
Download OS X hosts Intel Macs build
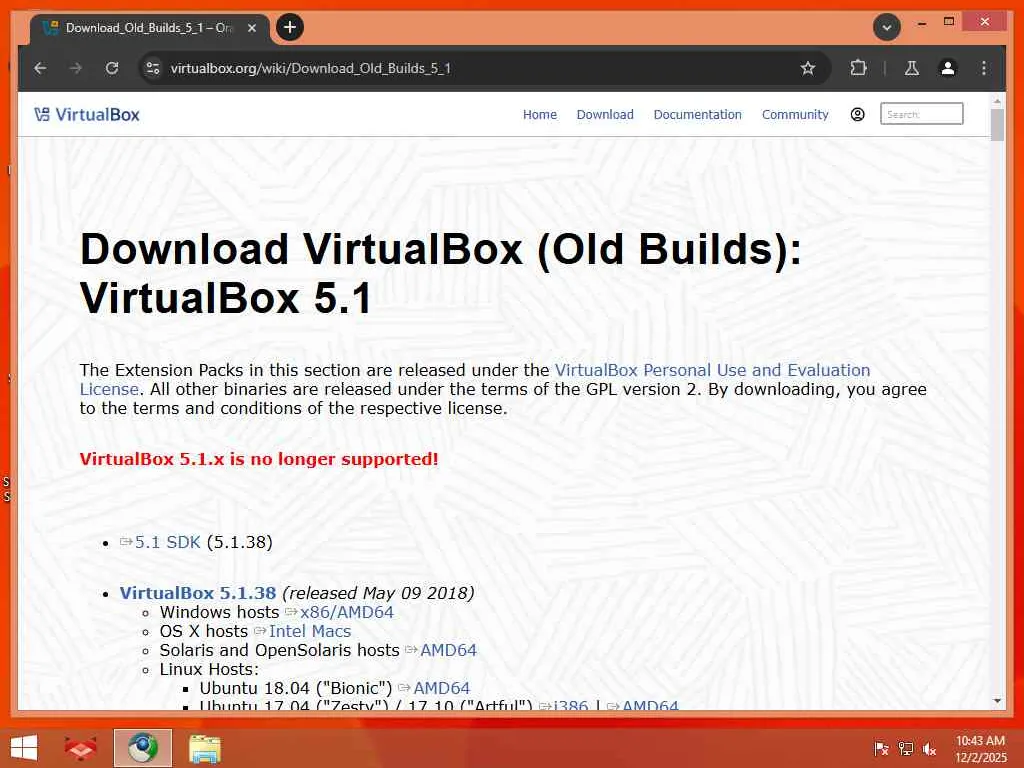[x=310, y=632]
